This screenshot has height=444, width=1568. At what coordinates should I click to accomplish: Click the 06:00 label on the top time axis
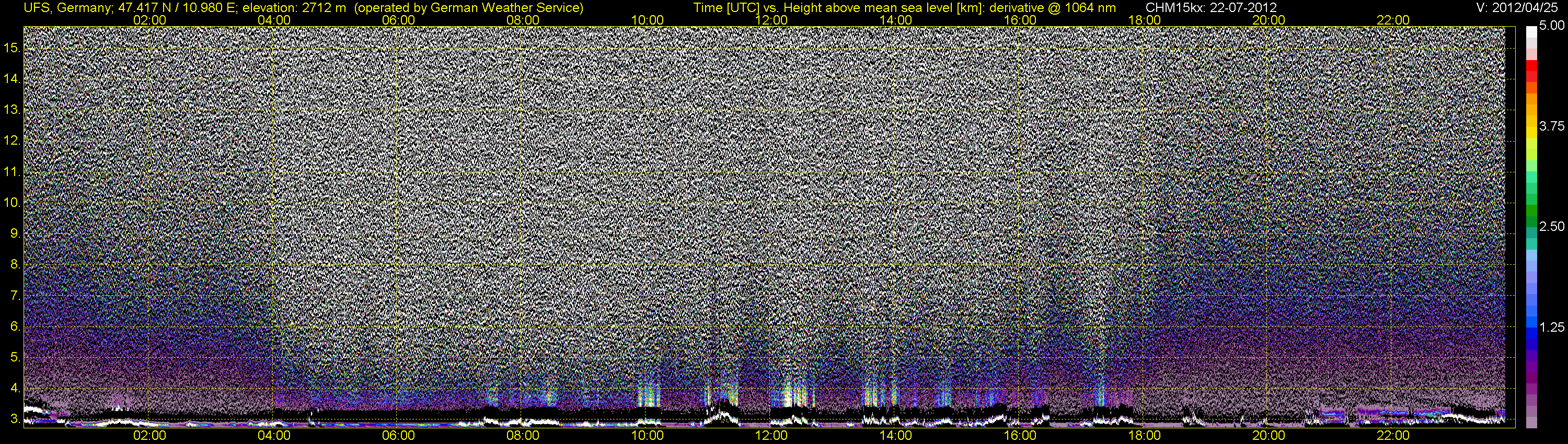point(399,20)
